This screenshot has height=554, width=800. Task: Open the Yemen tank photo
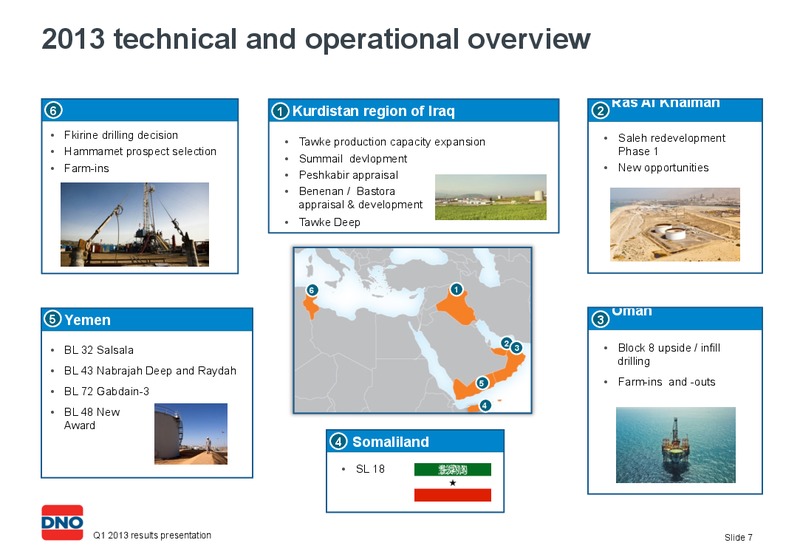click(191, 434)
